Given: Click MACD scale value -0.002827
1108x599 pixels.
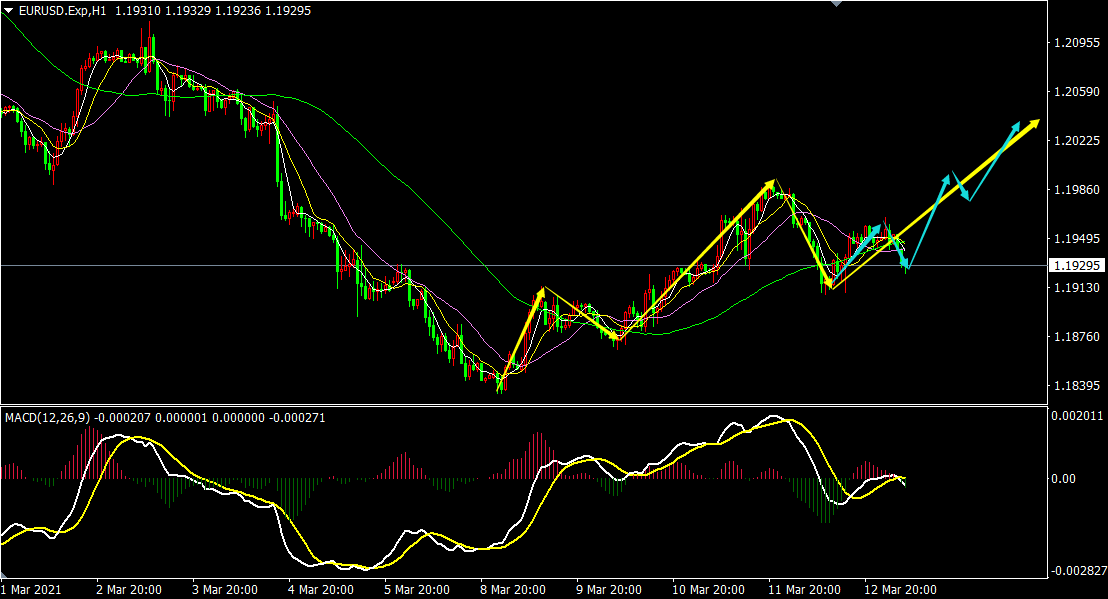Looking at the screenshot, I should pyautogui.click(x=1079, y=571).
